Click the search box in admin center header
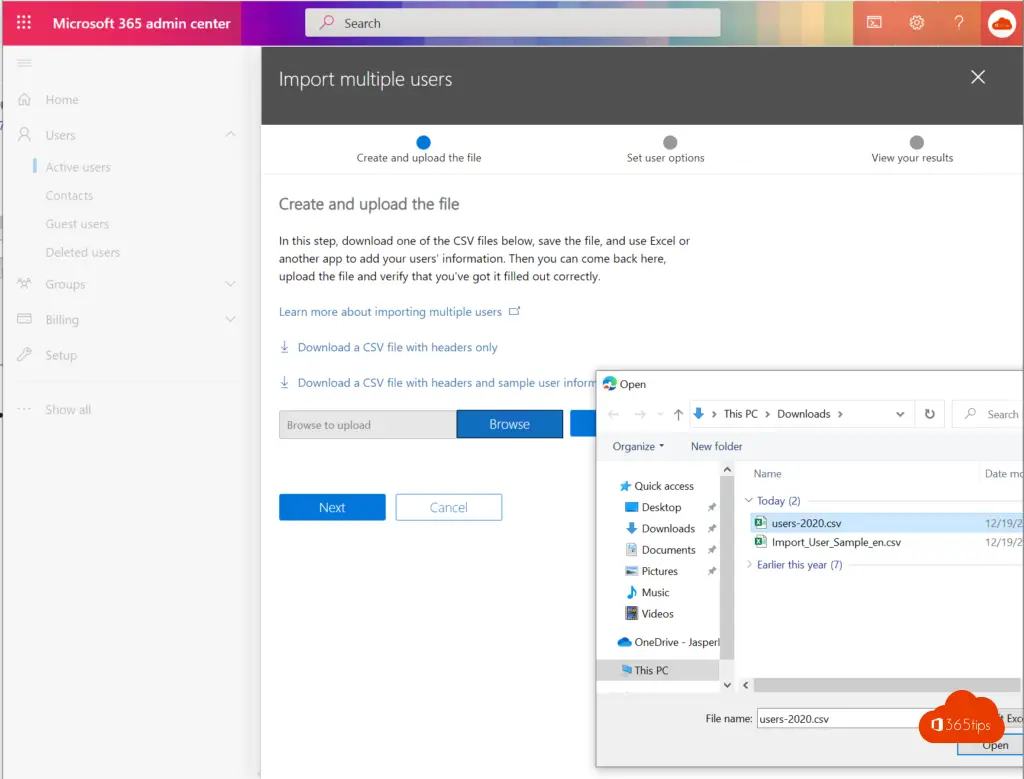This screenshot has height=779, width=1024. 513,23
